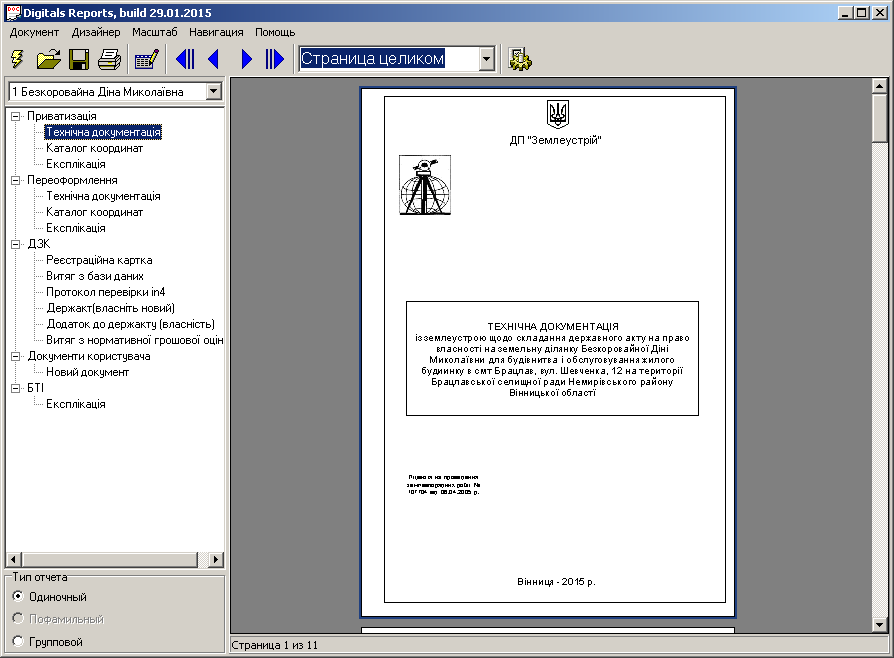The width and height of the screenshot is (894, 658).
Task: Open the report designer notepad icon
Action: 147,59
